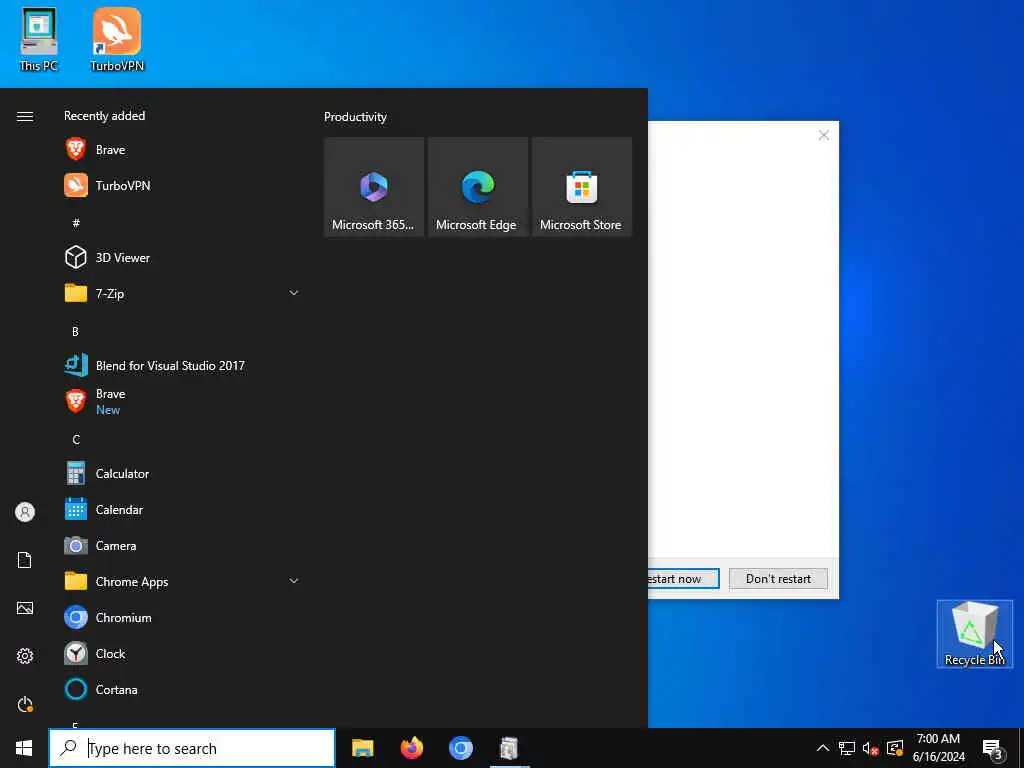Viewport: 1024px width, 768px height.
Task: Close the restart dialog window
Action: click(824, 135)
